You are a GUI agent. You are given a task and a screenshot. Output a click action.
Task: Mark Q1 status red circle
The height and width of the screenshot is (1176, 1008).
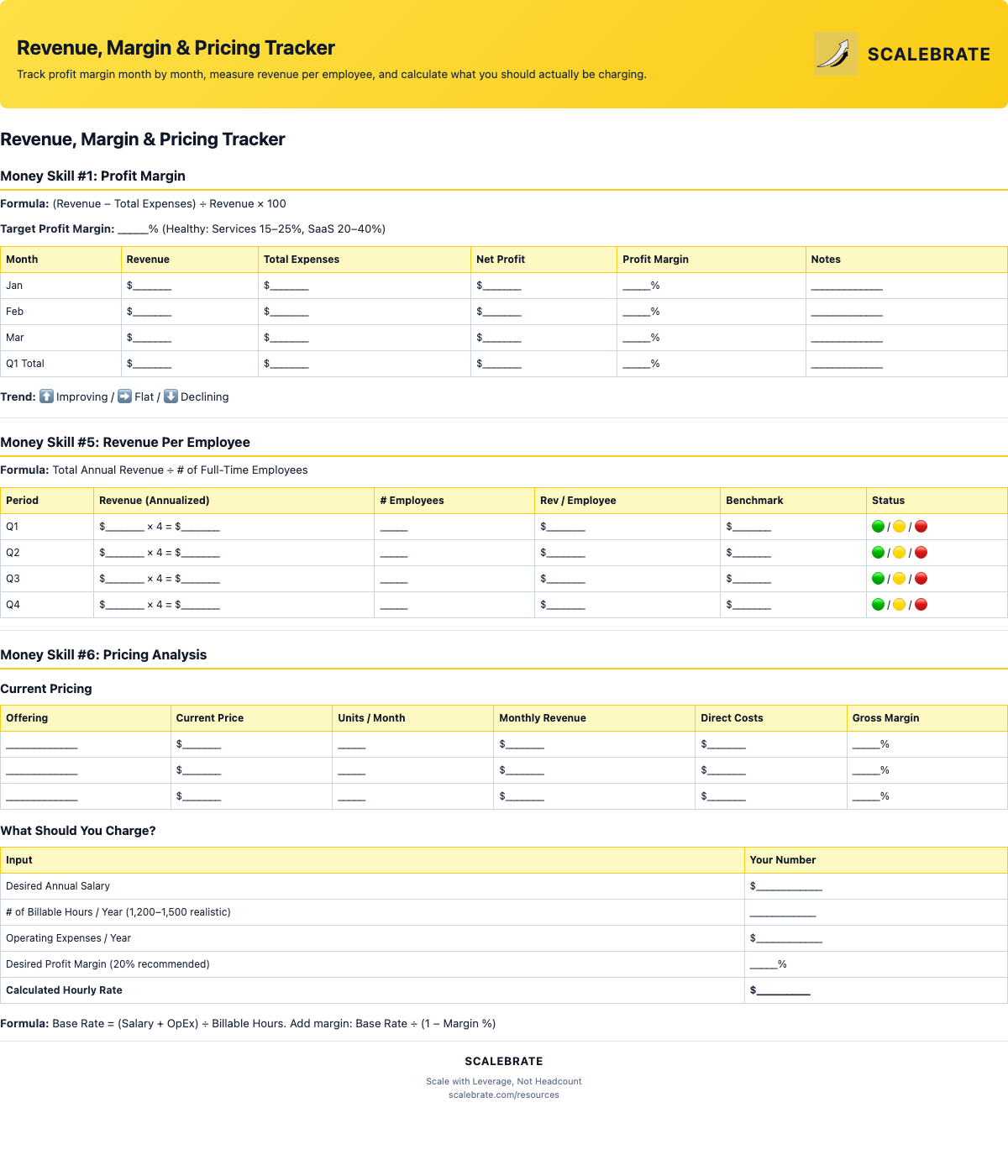(x=921, y=527)
